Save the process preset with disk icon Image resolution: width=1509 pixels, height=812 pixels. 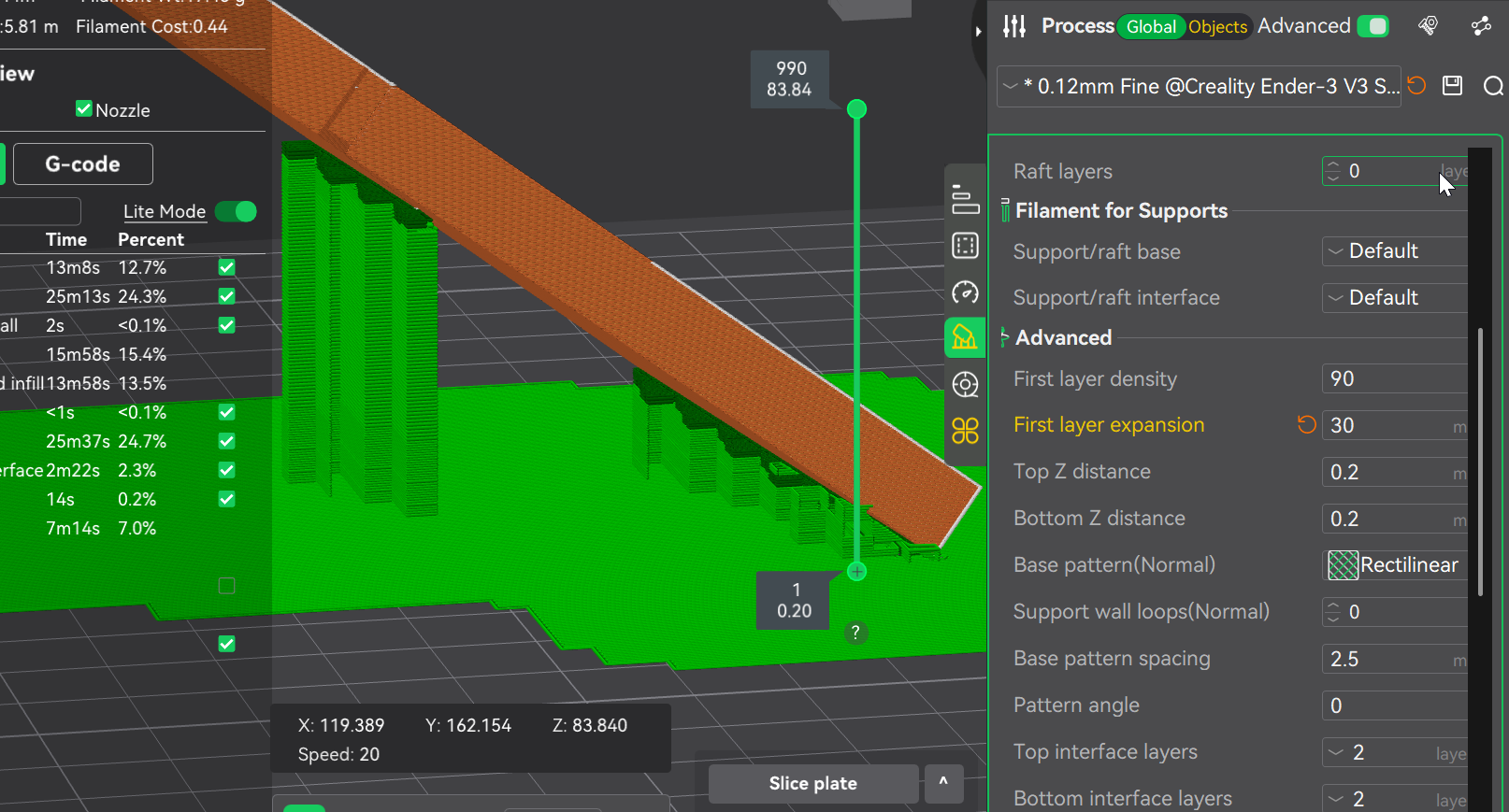[1452, 86]
